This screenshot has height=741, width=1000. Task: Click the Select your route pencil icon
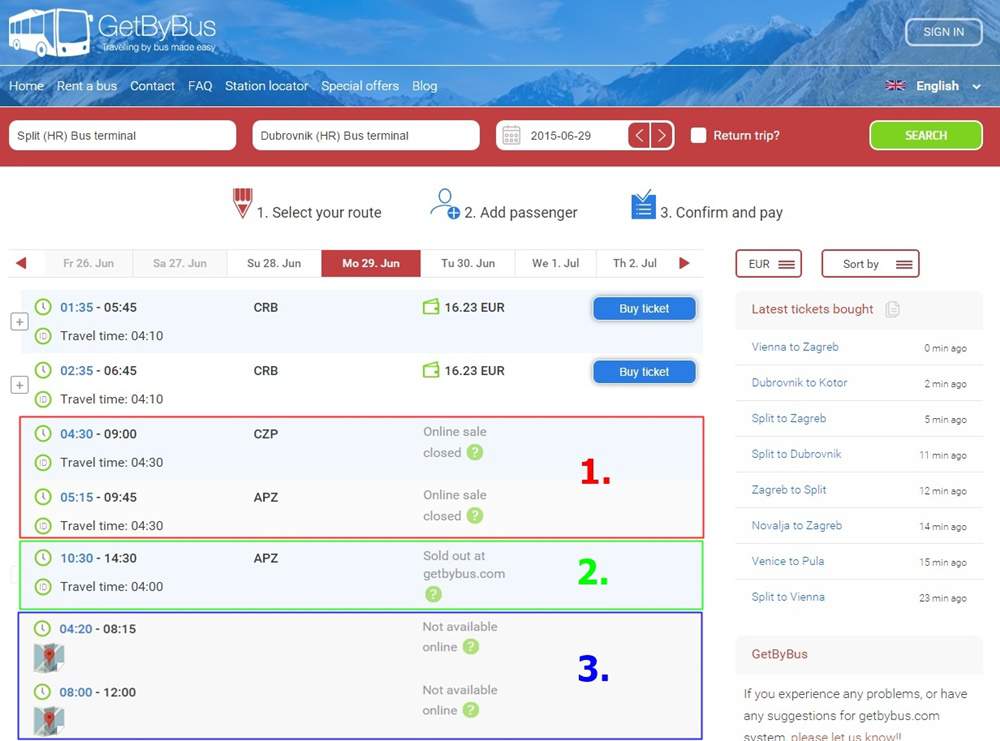coord(242,203)
